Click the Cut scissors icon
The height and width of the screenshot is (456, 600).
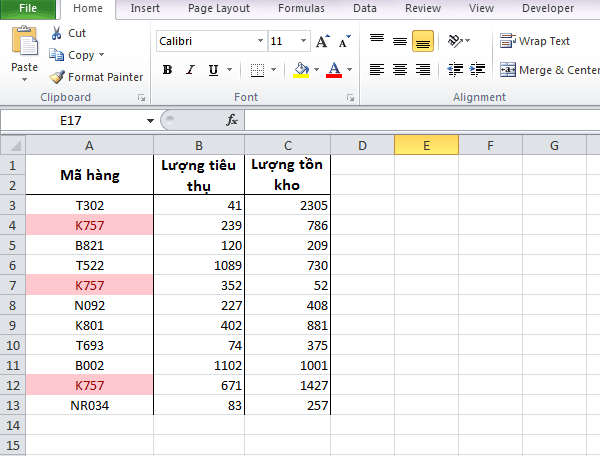point(56,33)
